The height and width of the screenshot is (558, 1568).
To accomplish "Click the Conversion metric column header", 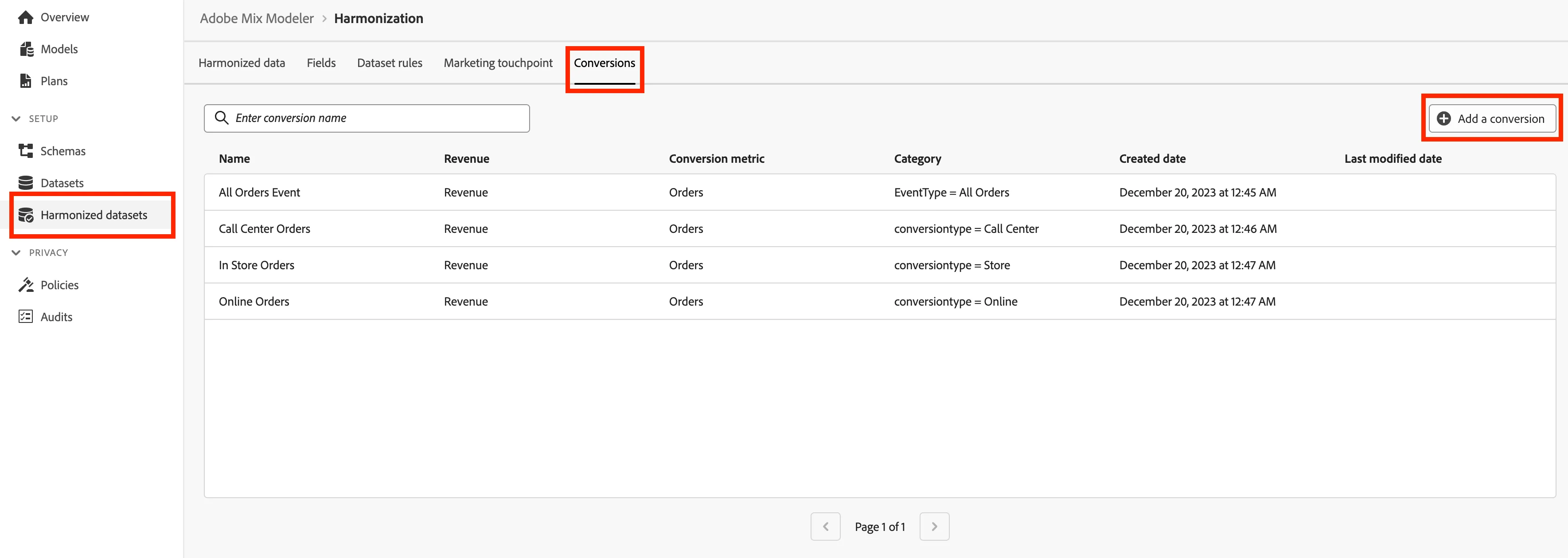I will pyautogui.click(x=717, y=158).
